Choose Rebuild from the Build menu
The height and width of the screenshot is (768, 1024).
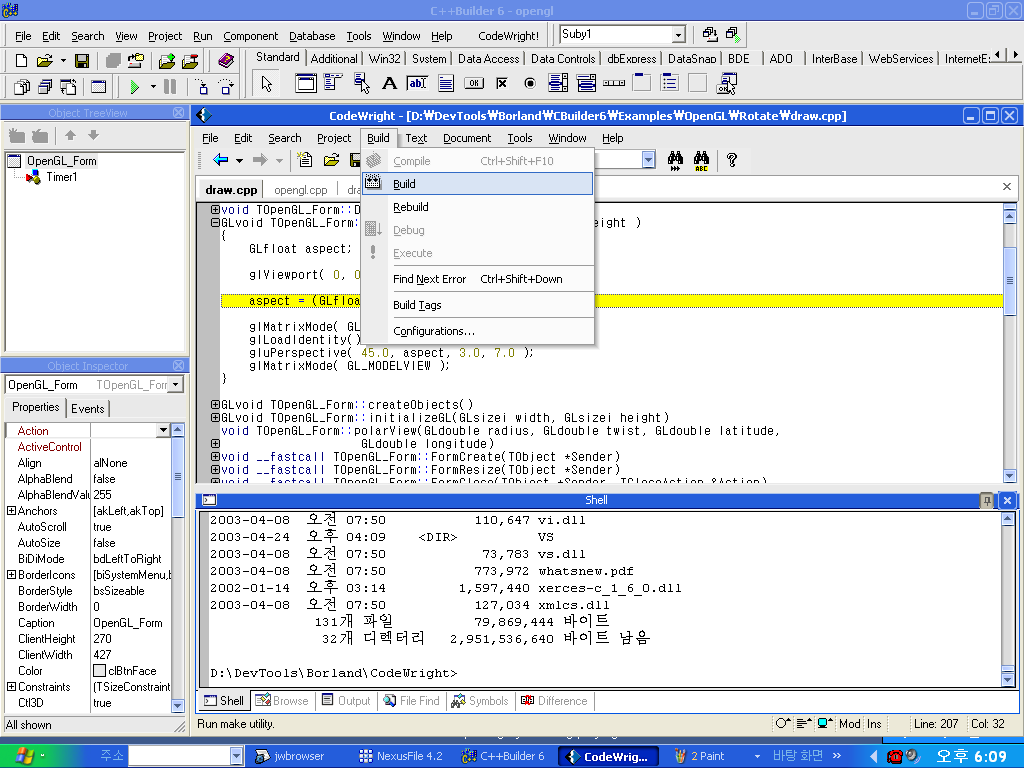point(411,207)
